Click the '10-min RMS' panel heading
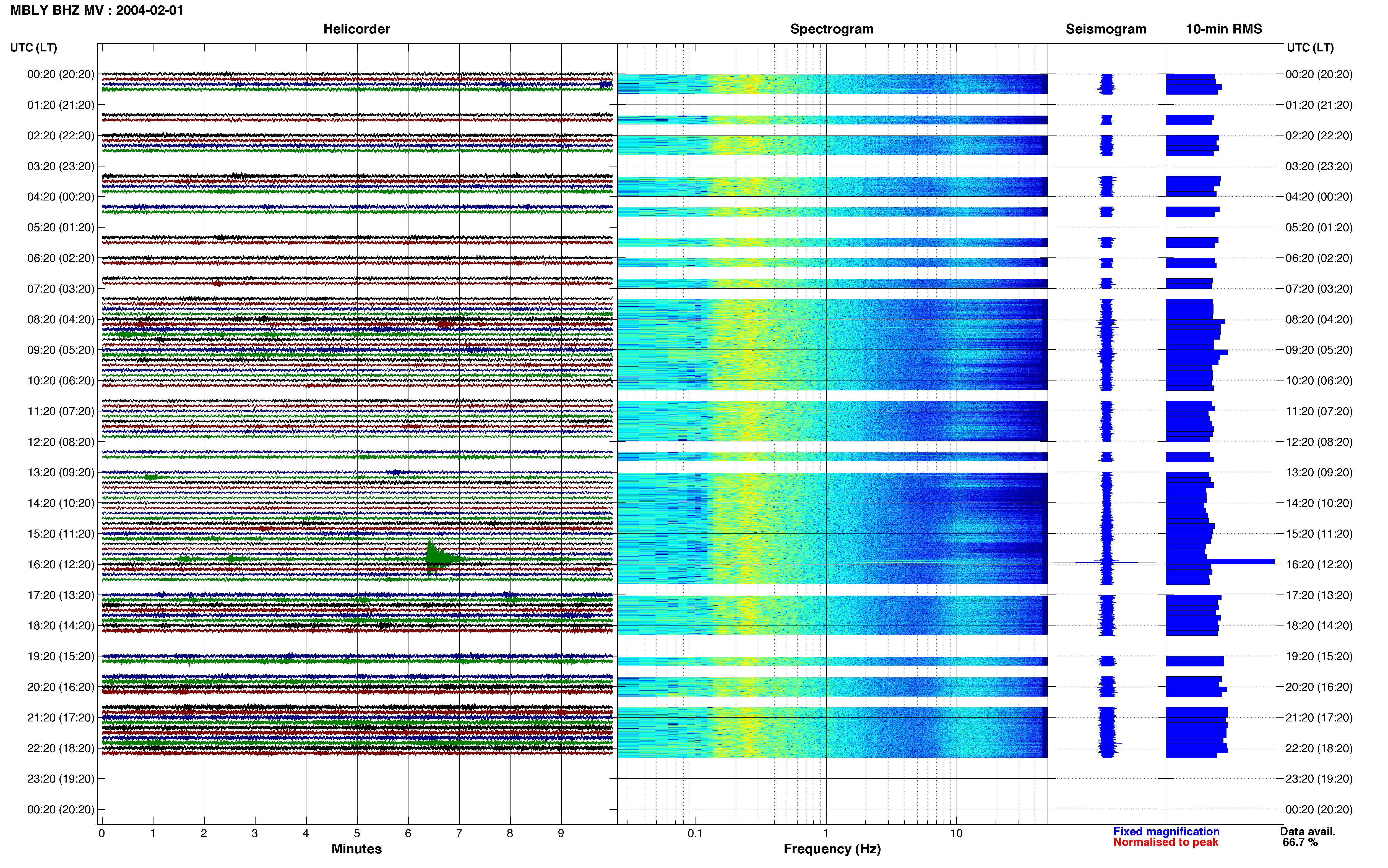Viewport: 1388px width, 868px height. 1224,29
